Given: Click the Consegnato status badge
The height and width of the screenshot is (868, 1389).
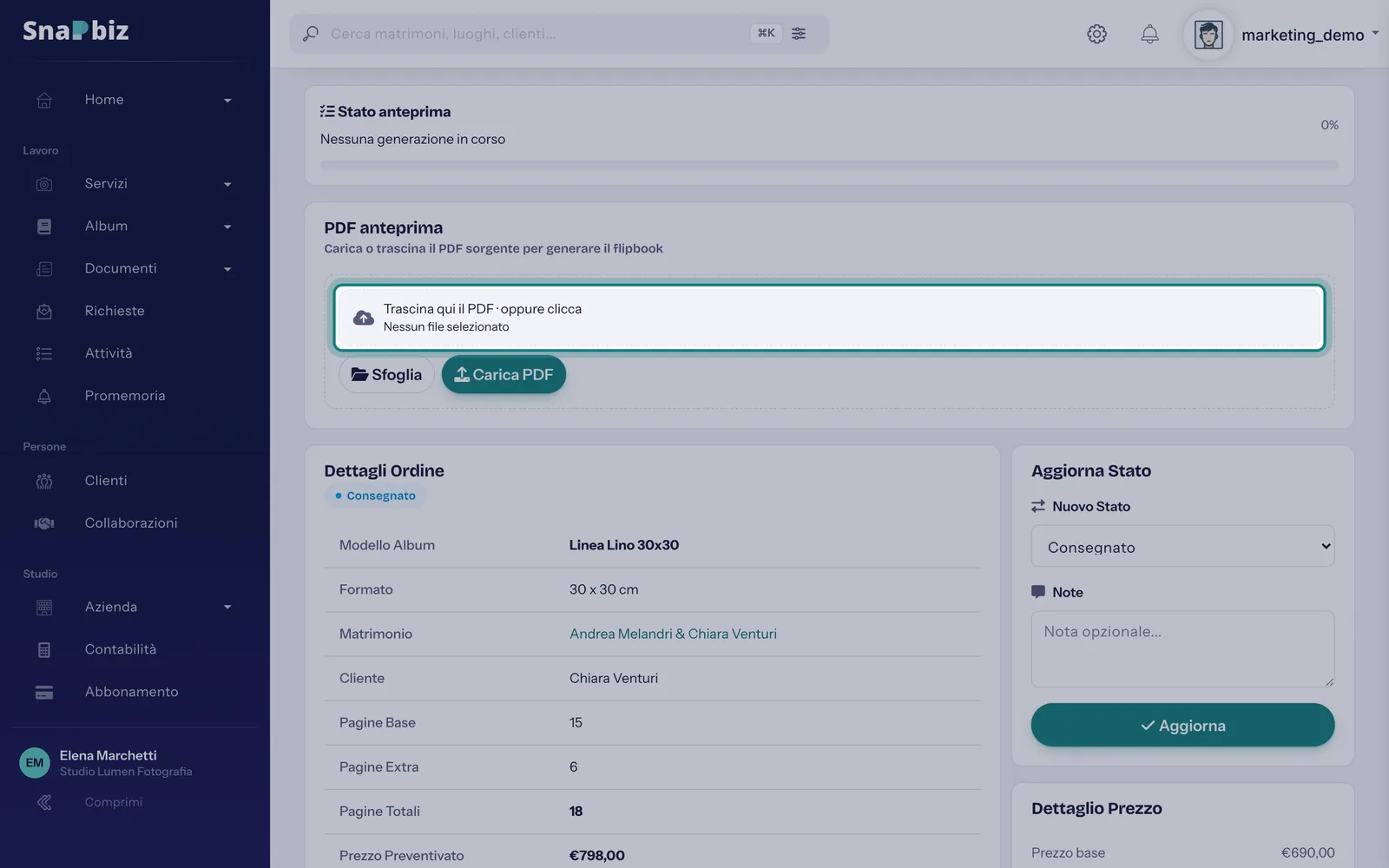Looking at the screenshot, I should pos(375,496).
